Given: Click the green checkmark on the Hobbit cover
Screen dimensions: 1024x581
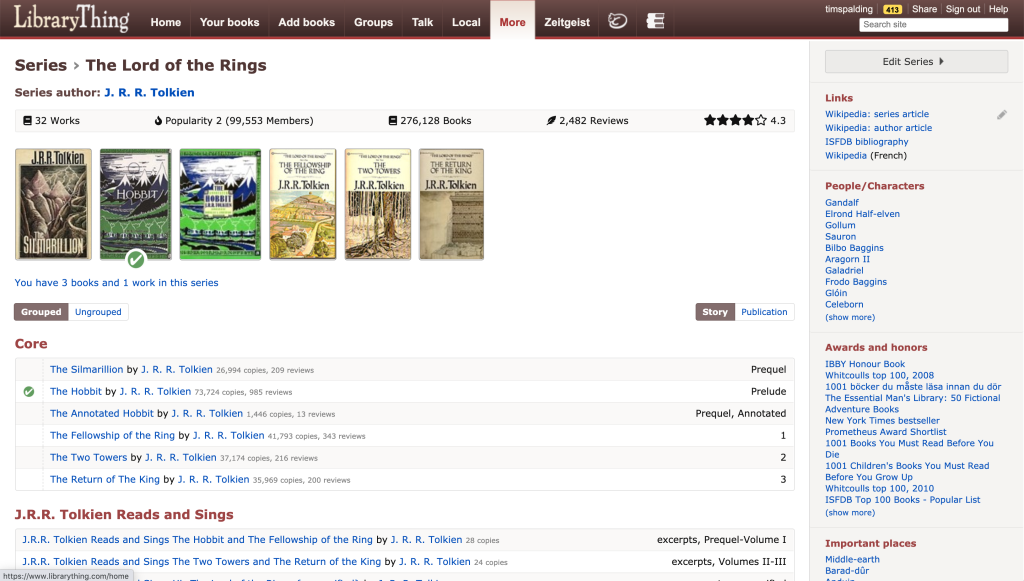Looking at the screenshot, I should click(x=136, y=259).
